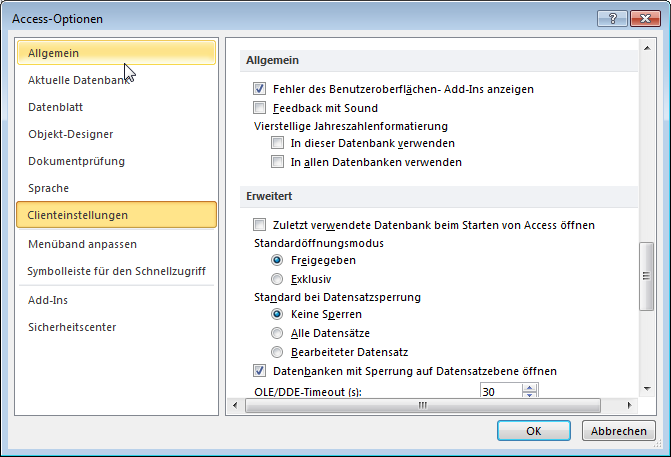Open Objekt-Designer options
Screen dimensions: 671x457
click(x=71, y=133)
